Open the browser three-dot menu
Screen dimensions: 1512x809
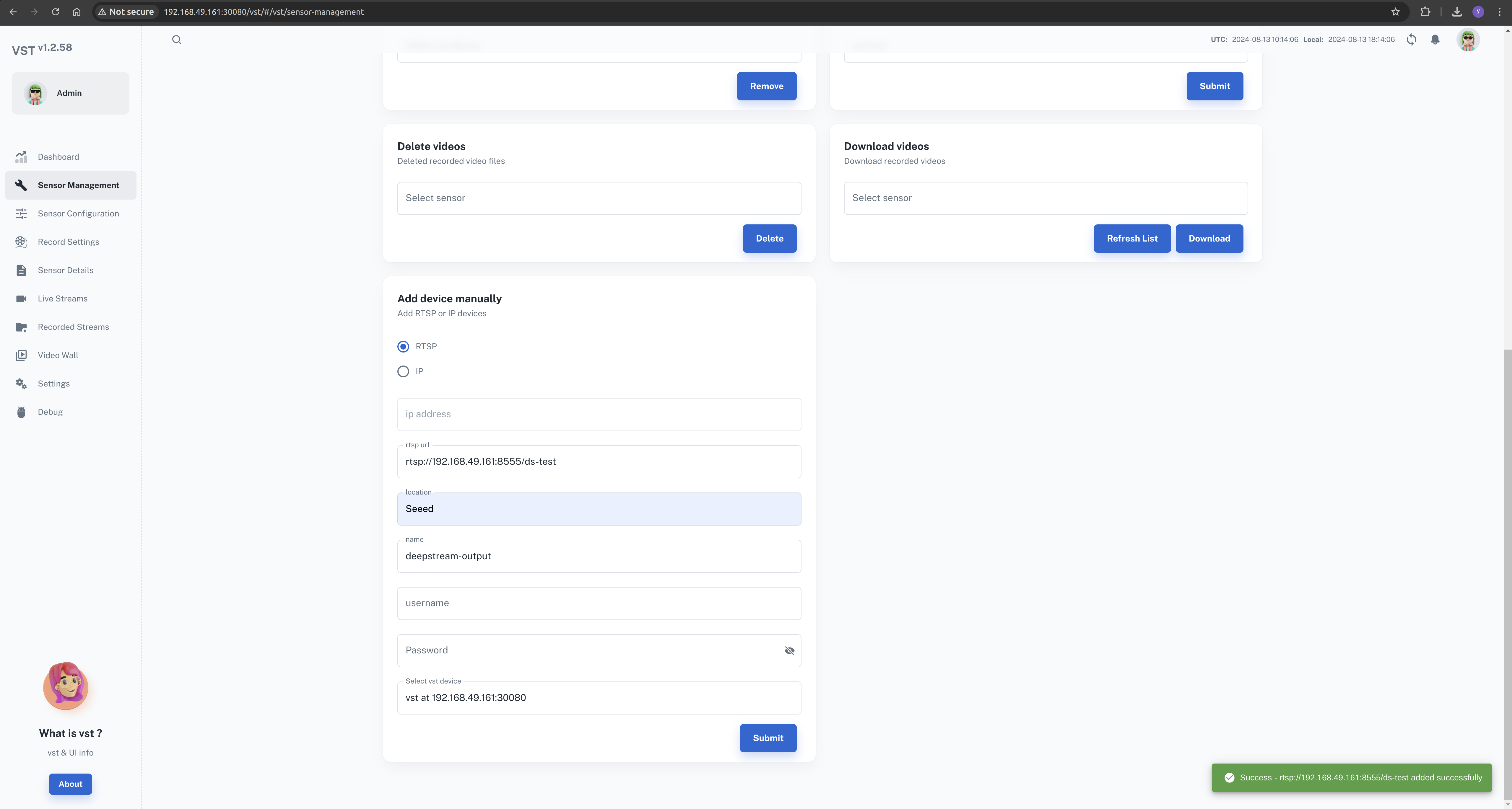(x=1500, y=12)
